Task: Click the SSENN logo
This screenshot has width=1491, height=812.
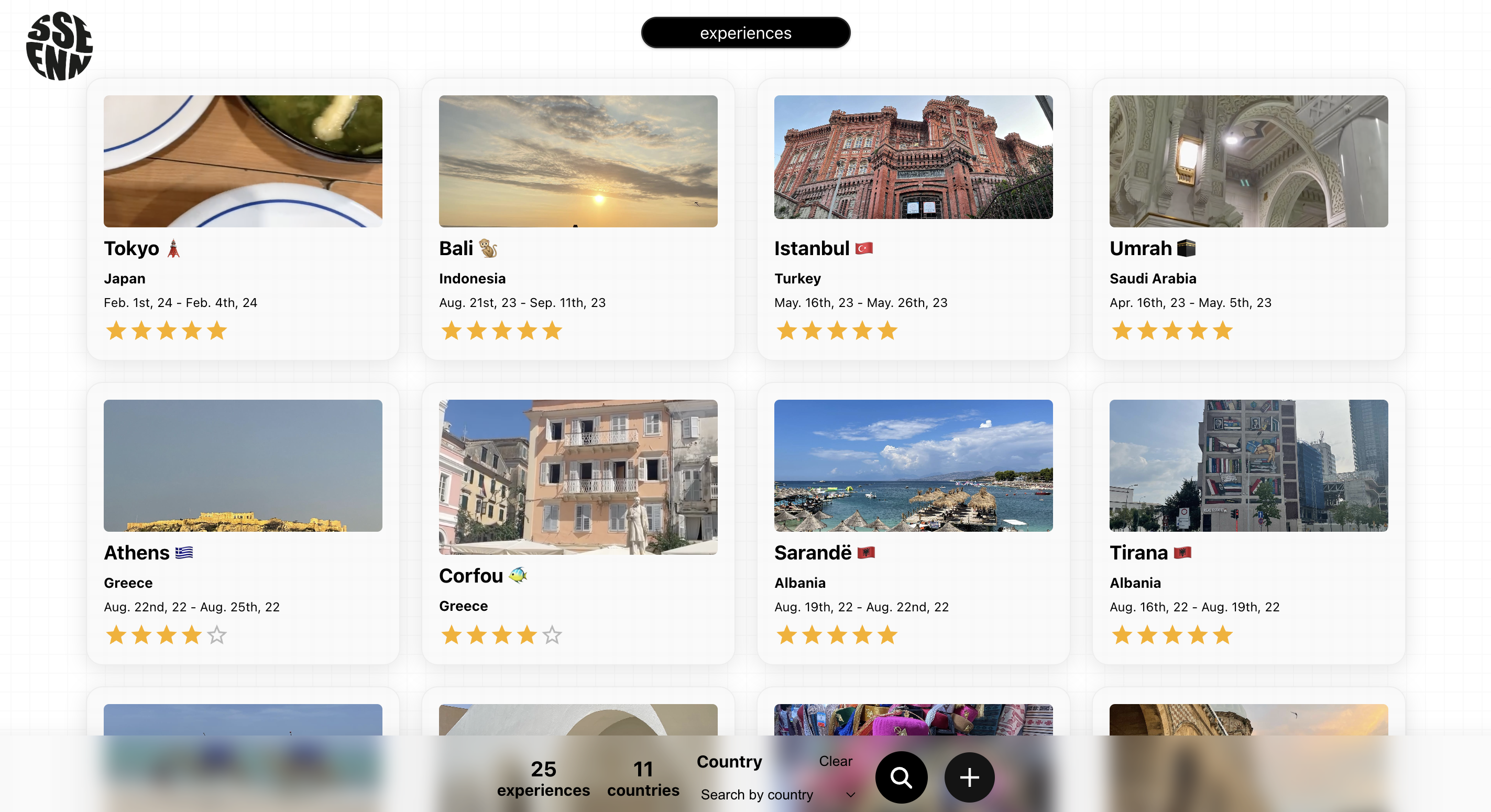Action: 59,46
